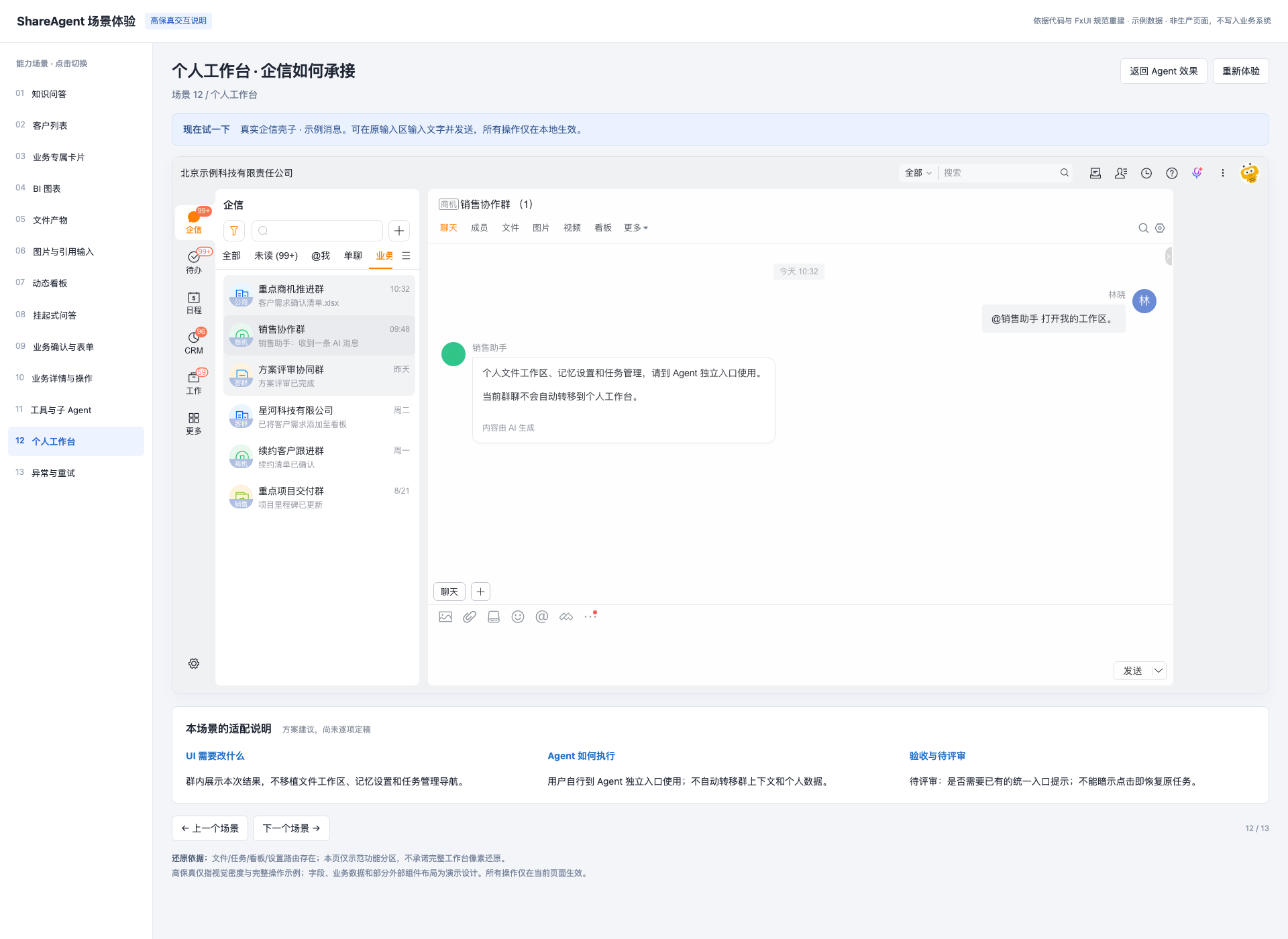The image size is (1288, 939).
Task: Click the 聊天 chip above input toolbar
Action: 449,592
